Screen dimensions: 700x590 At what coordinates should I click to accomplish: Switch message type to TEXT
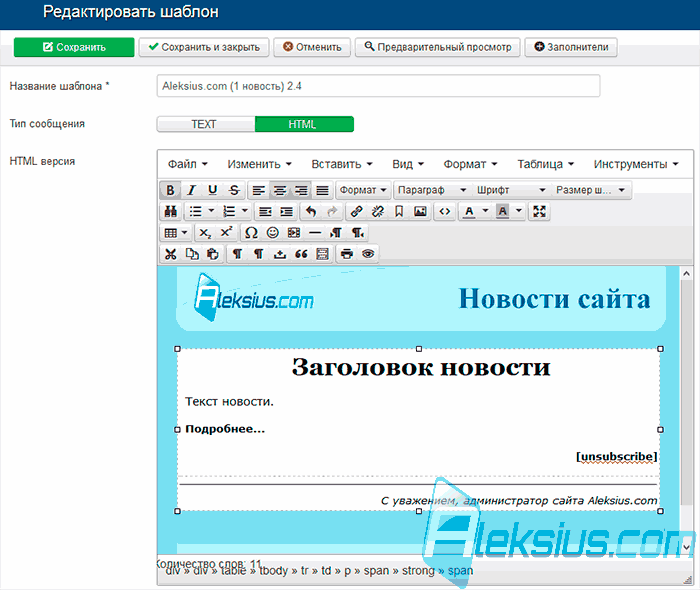tap(206, 124)
